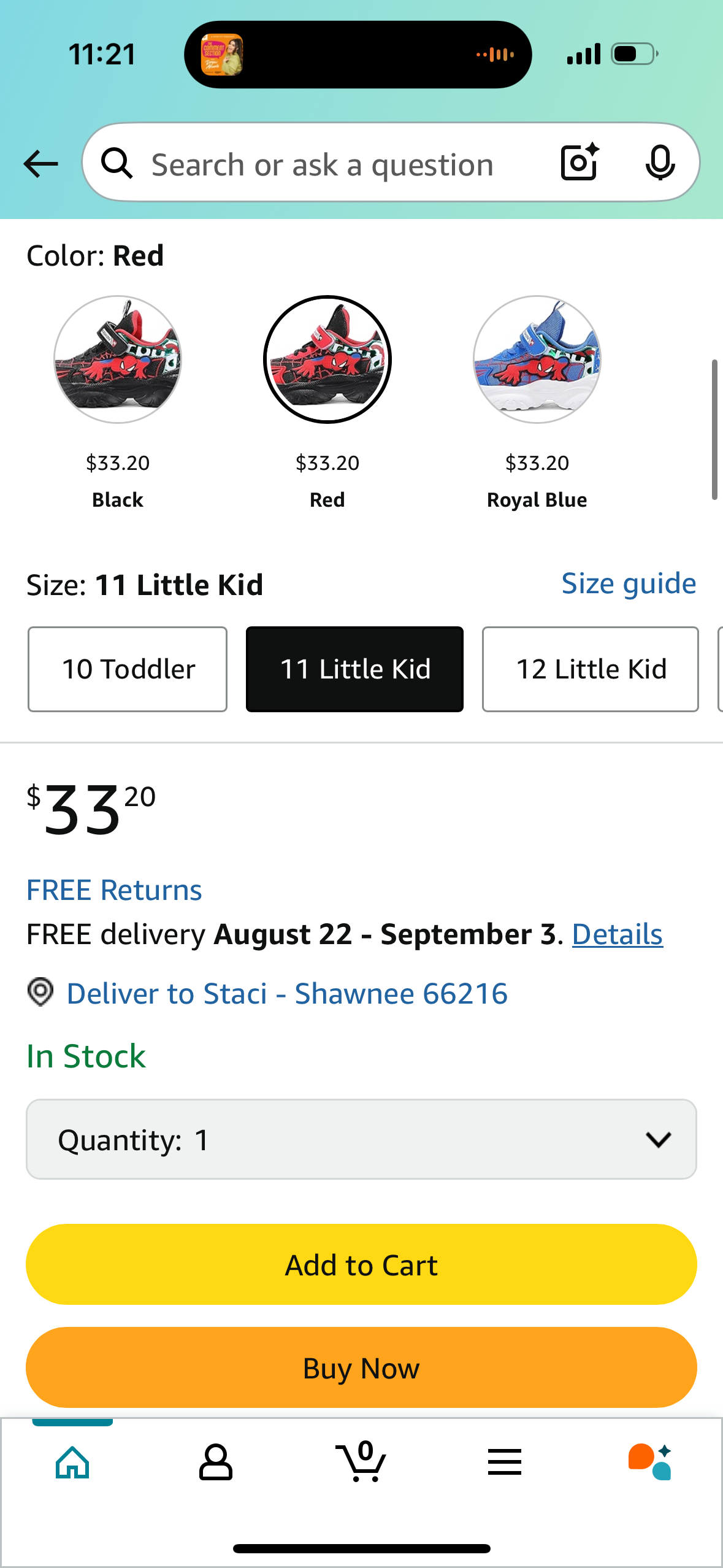The image size is (723, 1568).
Task: Choose the Black shoe color swatch
Action: pyautogui.click(x=118, y=359)
